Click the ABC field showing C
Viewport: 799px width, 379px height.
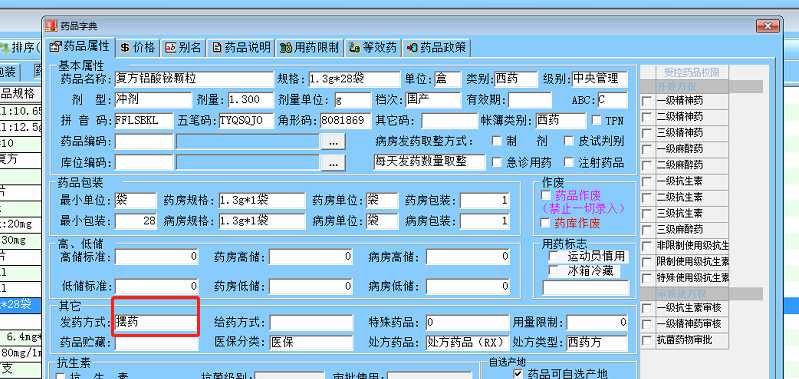(x=612, y=99)
